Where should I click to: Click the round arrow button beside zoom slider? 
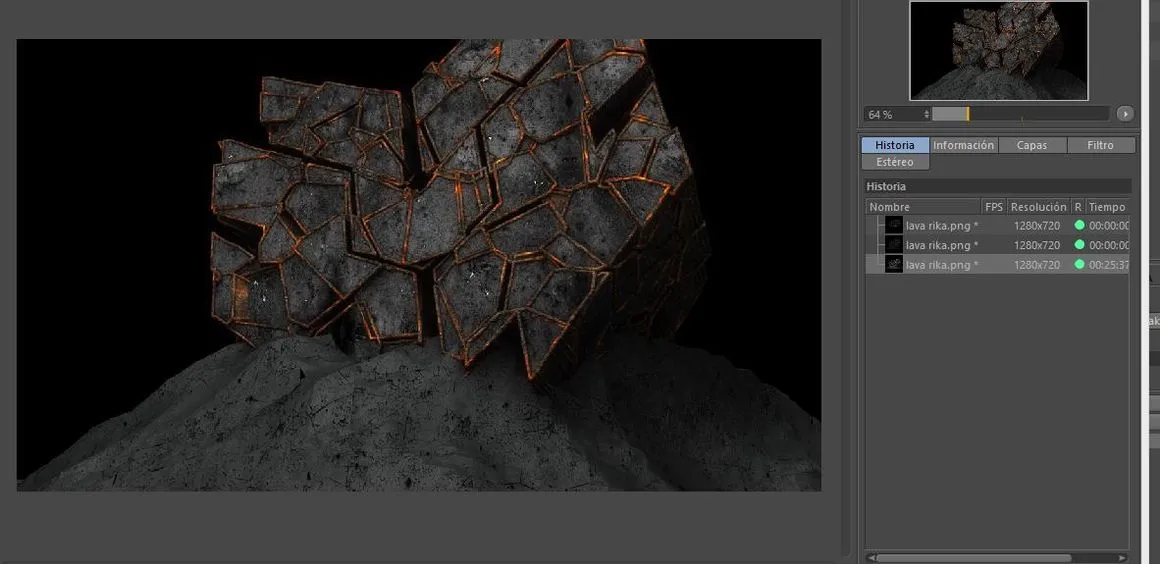1124,114
